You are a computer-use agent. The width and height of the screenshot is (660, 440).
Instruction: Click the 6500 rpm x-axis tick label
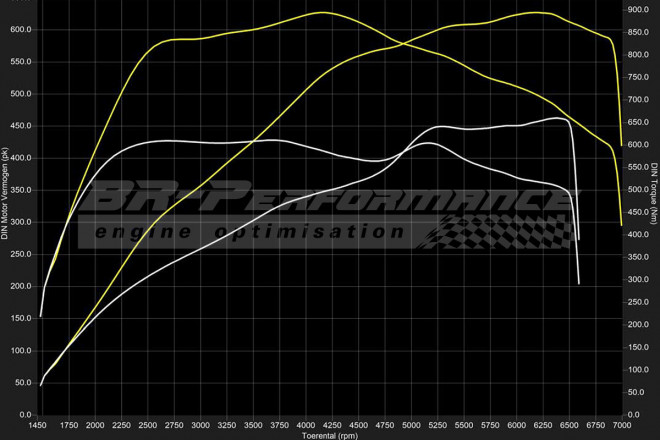(x=568, y=424)
